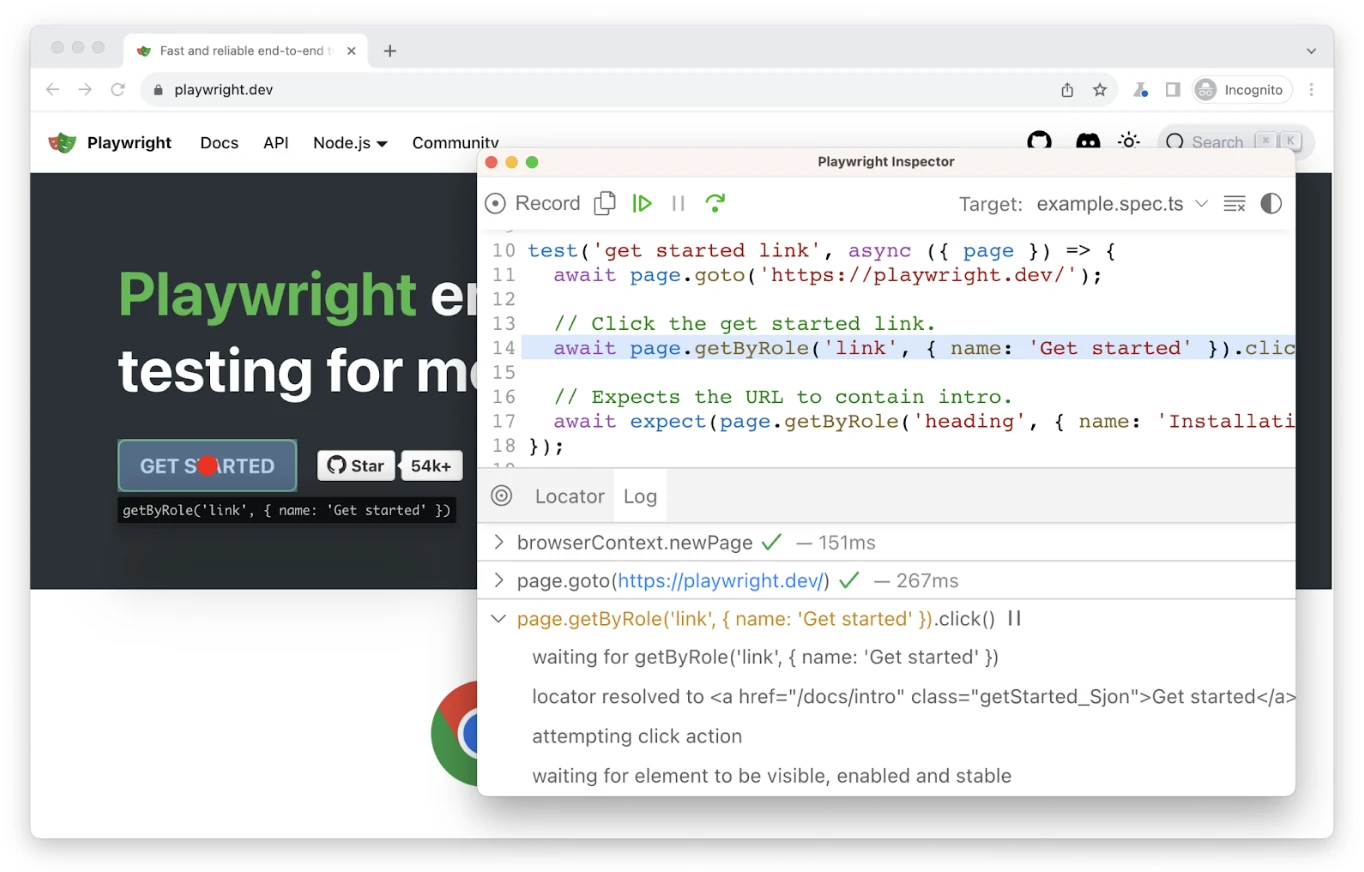
Task: Click the address bar showing playwright.dev
Action: [630, 90]
